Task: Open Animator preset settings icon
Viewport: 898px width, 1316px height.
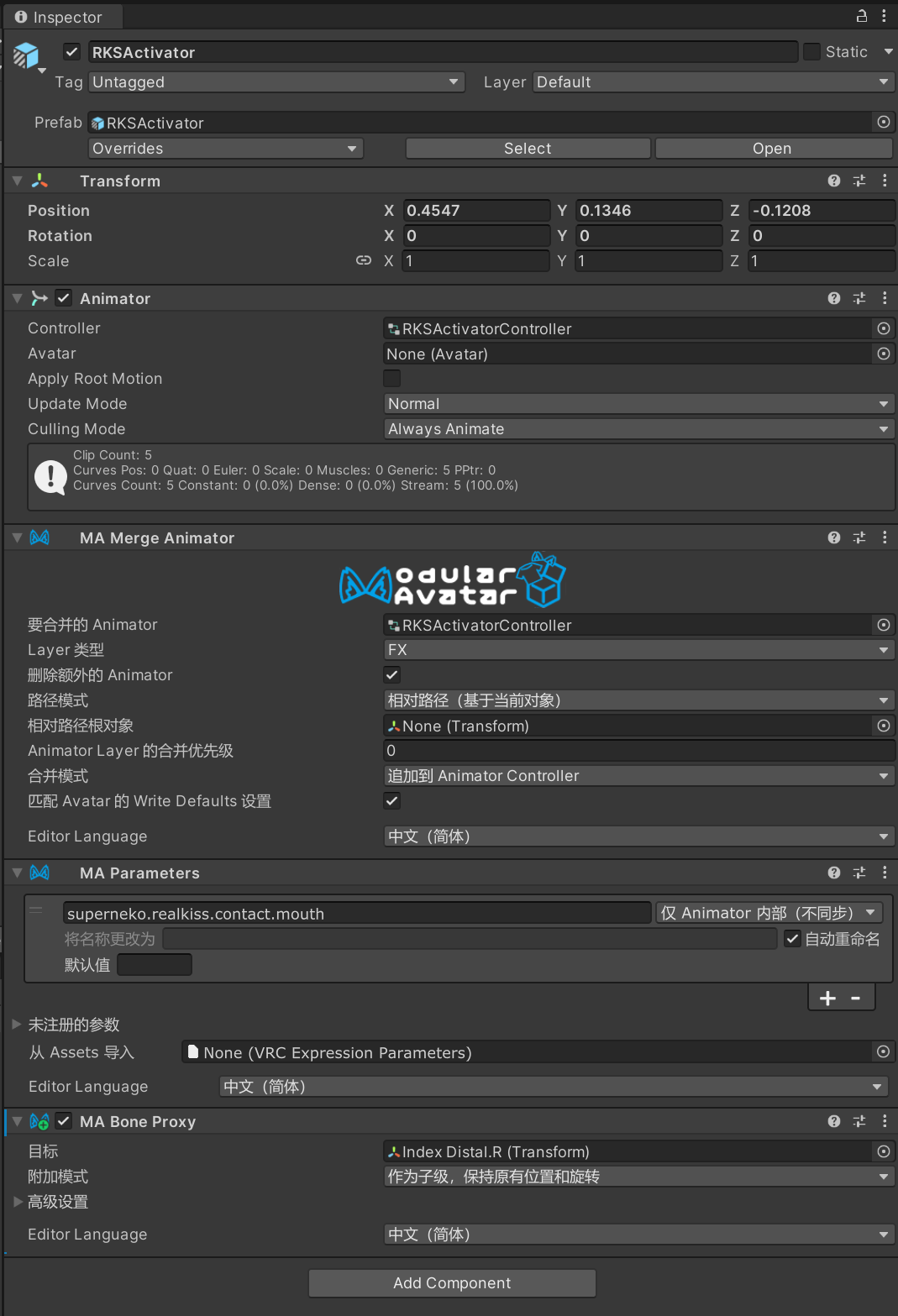Action: pos(859,298)
